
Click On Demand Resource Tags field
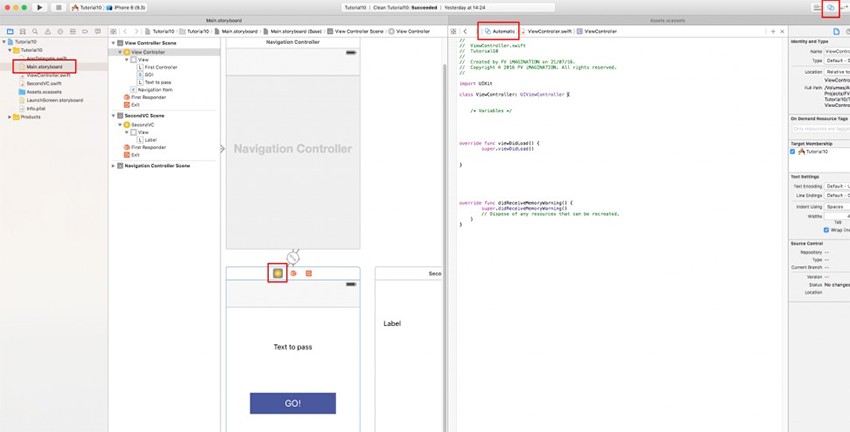pyautogui.click(x=820, y=129)
